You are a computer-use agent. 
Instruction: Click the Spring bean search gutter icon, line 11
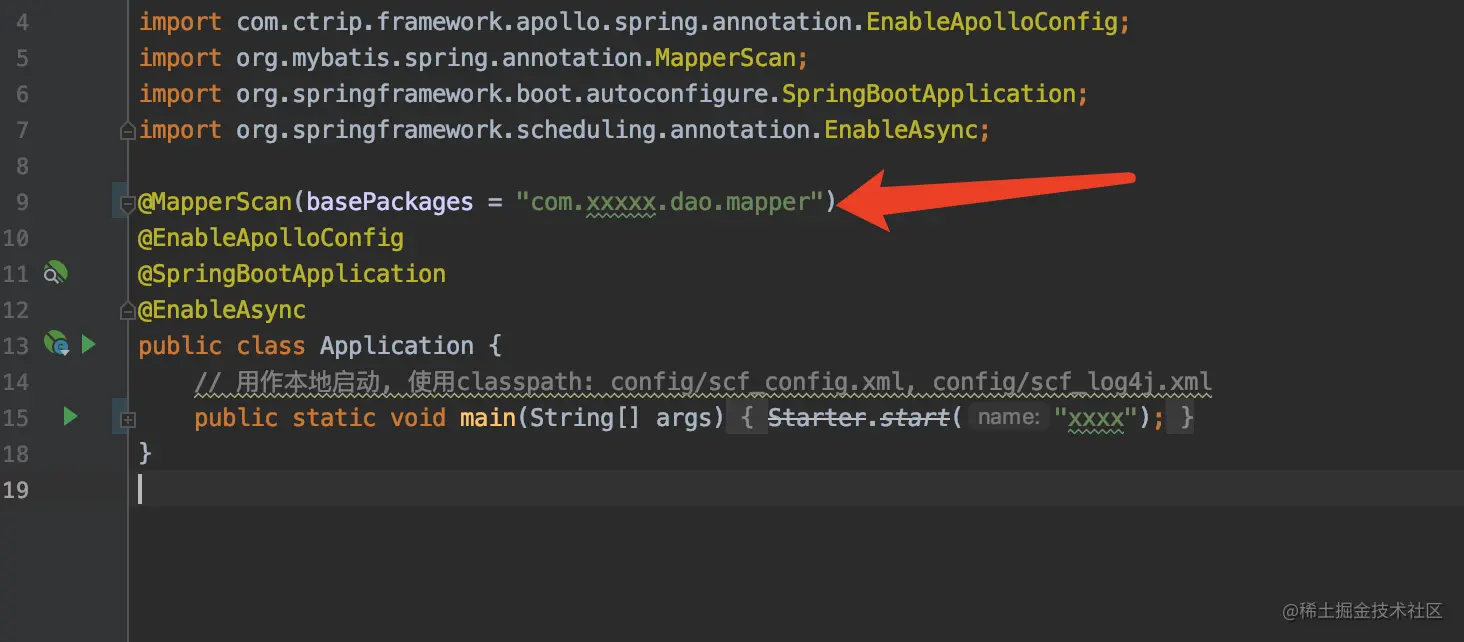[55, 273]
